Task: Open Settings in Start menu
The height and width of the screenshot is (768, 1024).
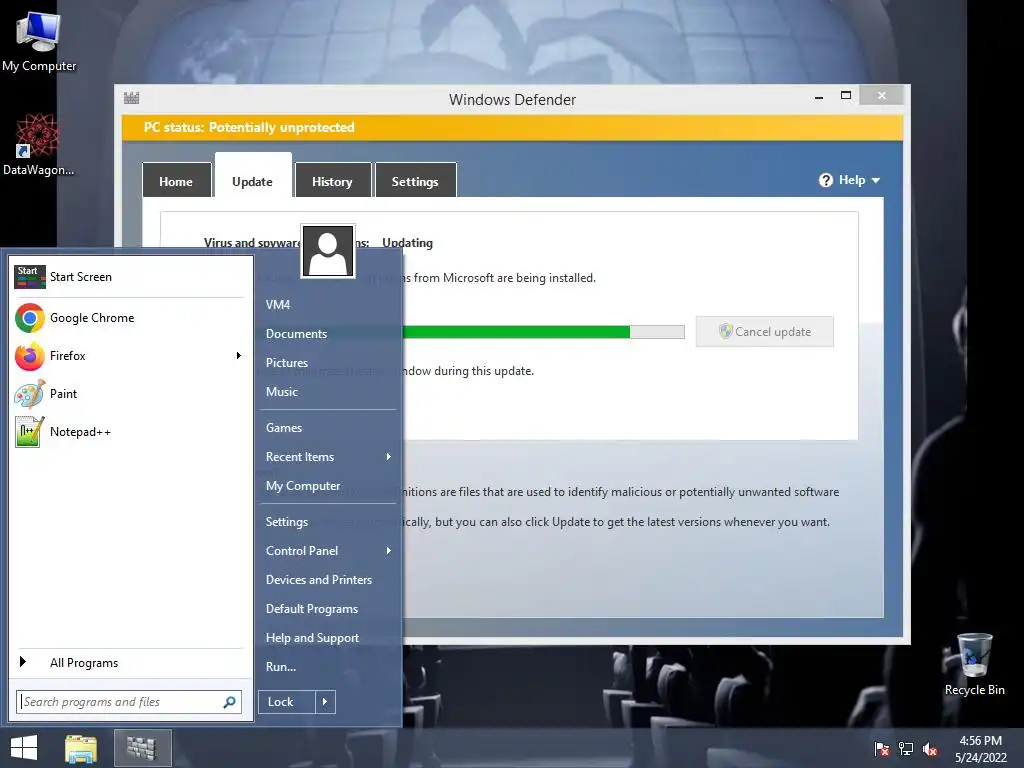Action: (328, 522)
